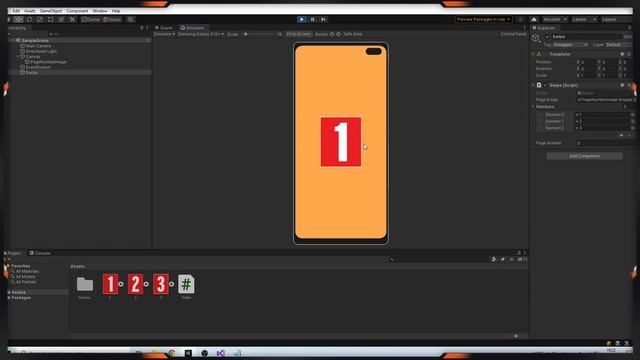Click the Page Number input field
Screen dimensions: 640x360
click(605, 143)
